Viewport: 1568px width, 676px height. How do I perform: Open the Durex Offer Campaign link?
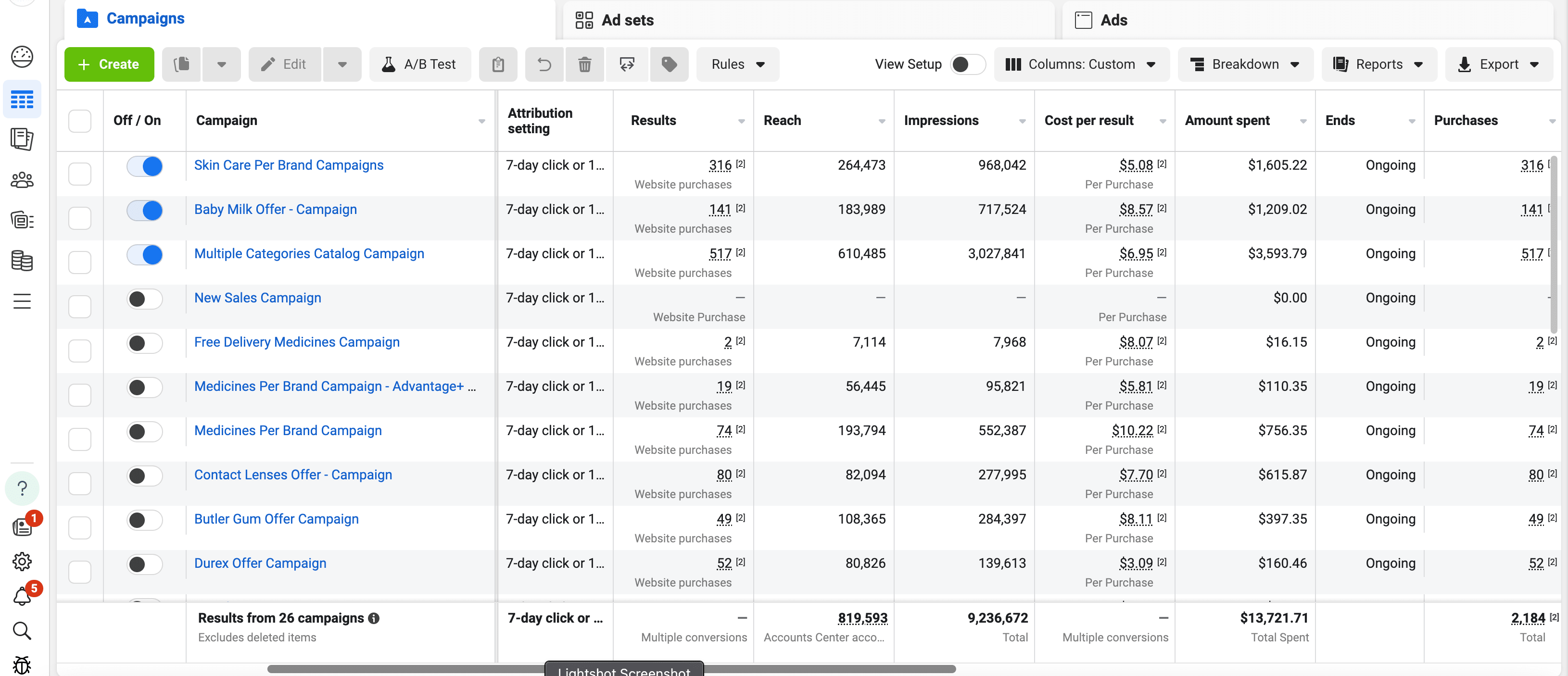[x=260, y=563]
